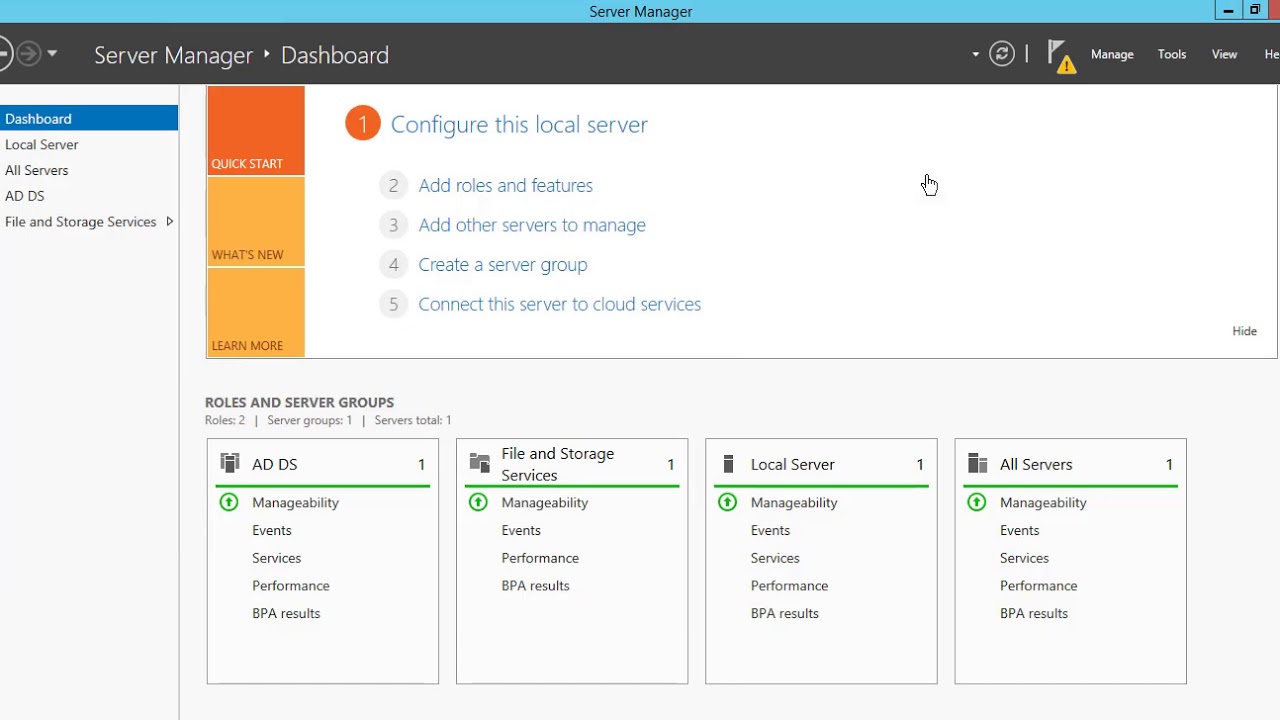Select Dashboard in the navigation pane
Viewport: 1280px width, 720px height.
click(89, 118)
